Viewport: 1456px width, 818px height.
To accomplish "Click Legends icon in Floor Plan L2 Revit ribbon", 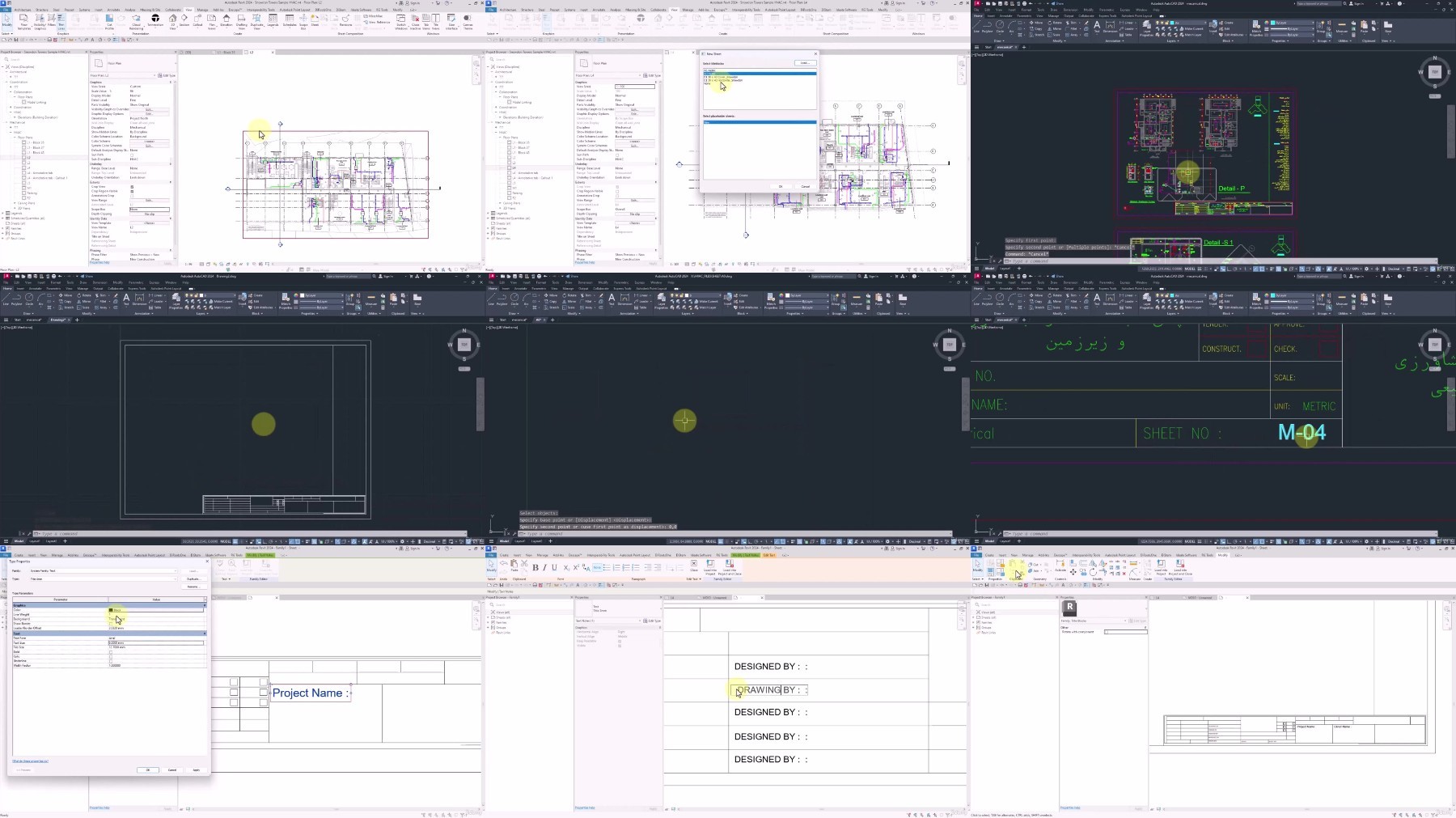I will click(273, 20).
